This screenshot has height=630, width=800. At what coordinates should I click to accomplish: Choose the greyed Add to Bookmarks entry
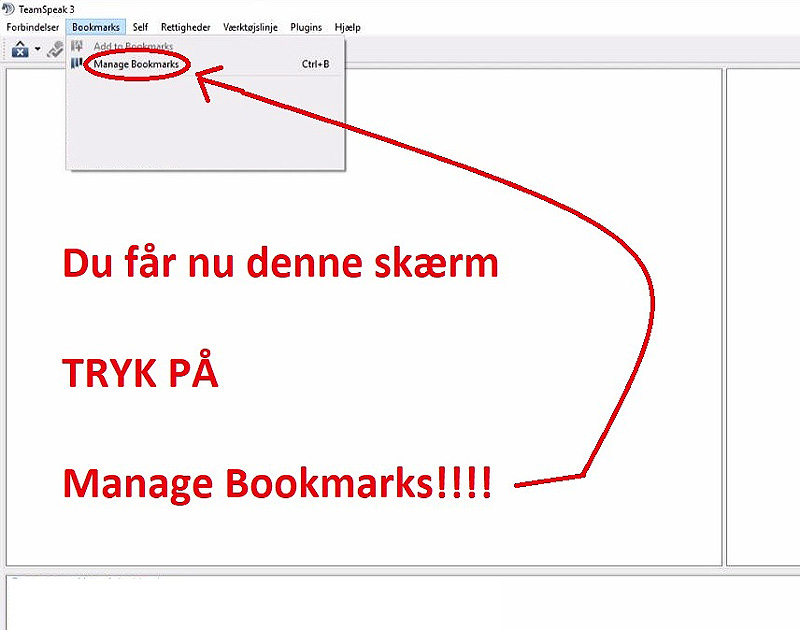[133, 47]
